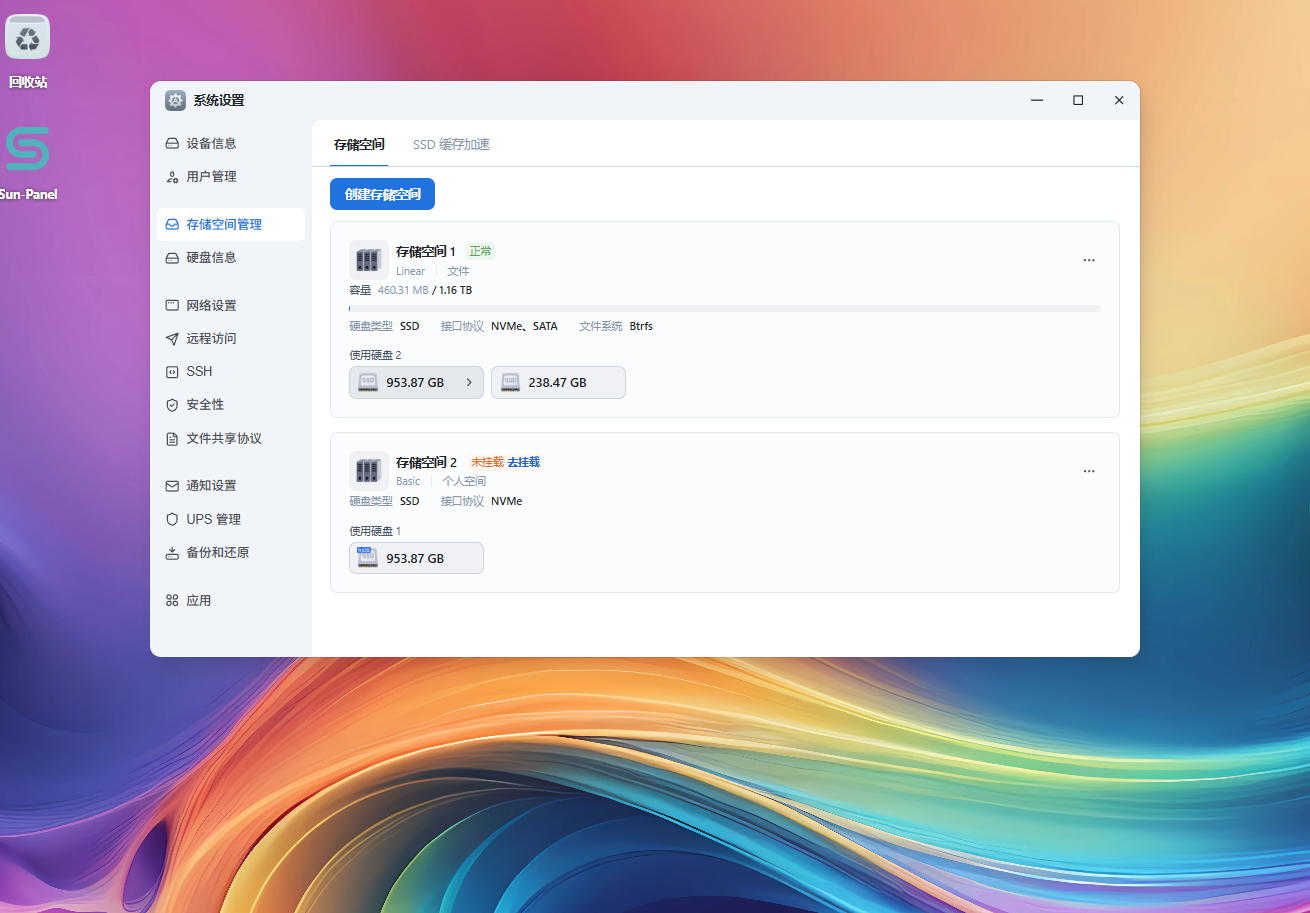Image resolution: width=1310 pixels, height=913 pixels.
Task: Click the 存储空间 1 title text
Action: [x=426, y=251]
